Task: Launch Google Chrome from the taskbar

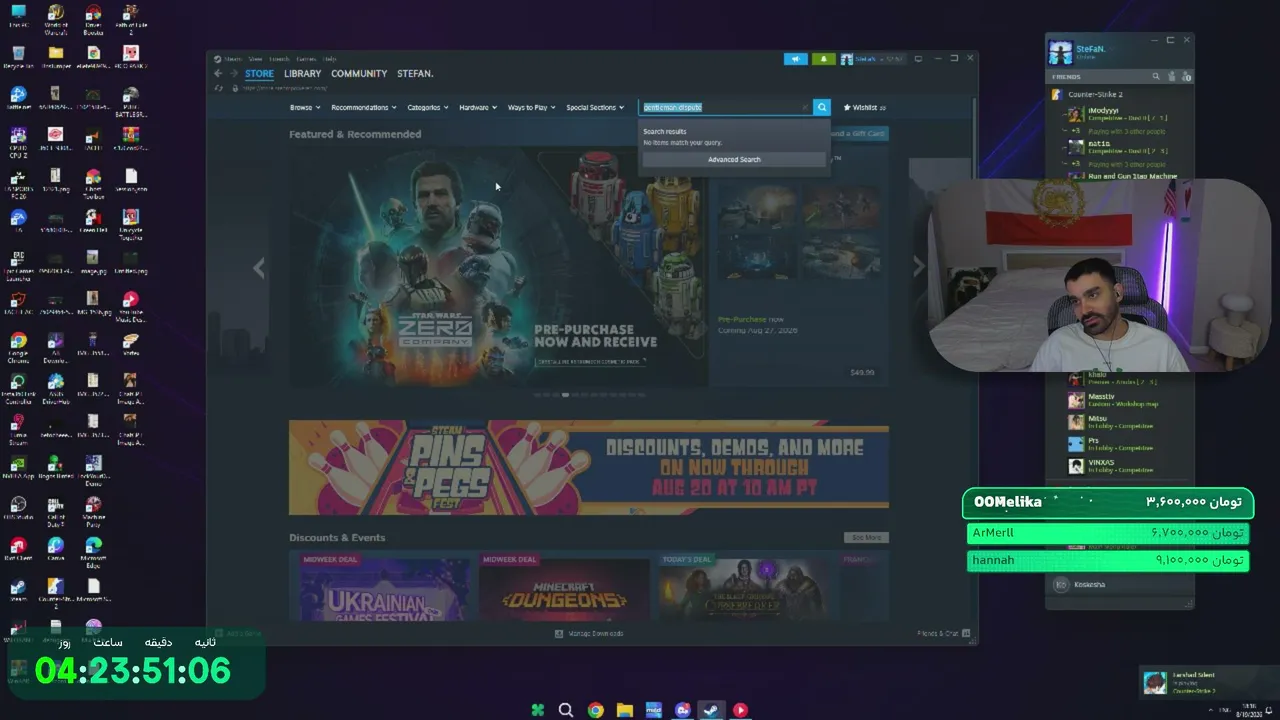Action: click(596, 710)
